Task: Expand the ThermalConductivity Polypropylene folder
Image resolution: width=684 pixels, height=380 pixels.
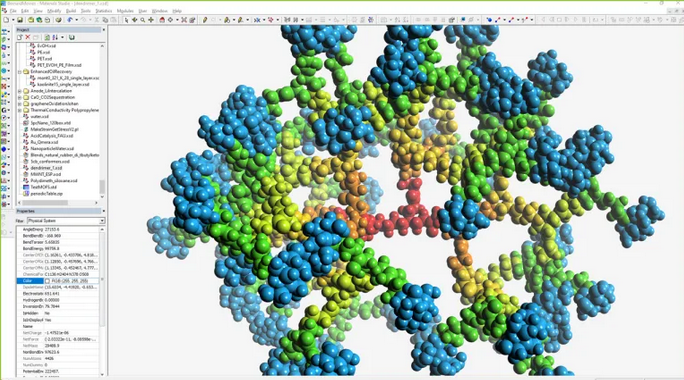Action: (x=20, y=110)
